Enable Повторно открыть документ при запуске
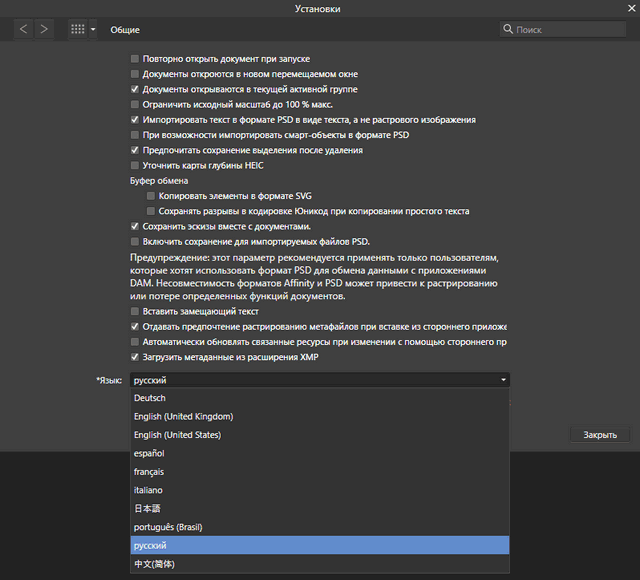The width and height of the screenshot is (640, 580). [135, 59]
